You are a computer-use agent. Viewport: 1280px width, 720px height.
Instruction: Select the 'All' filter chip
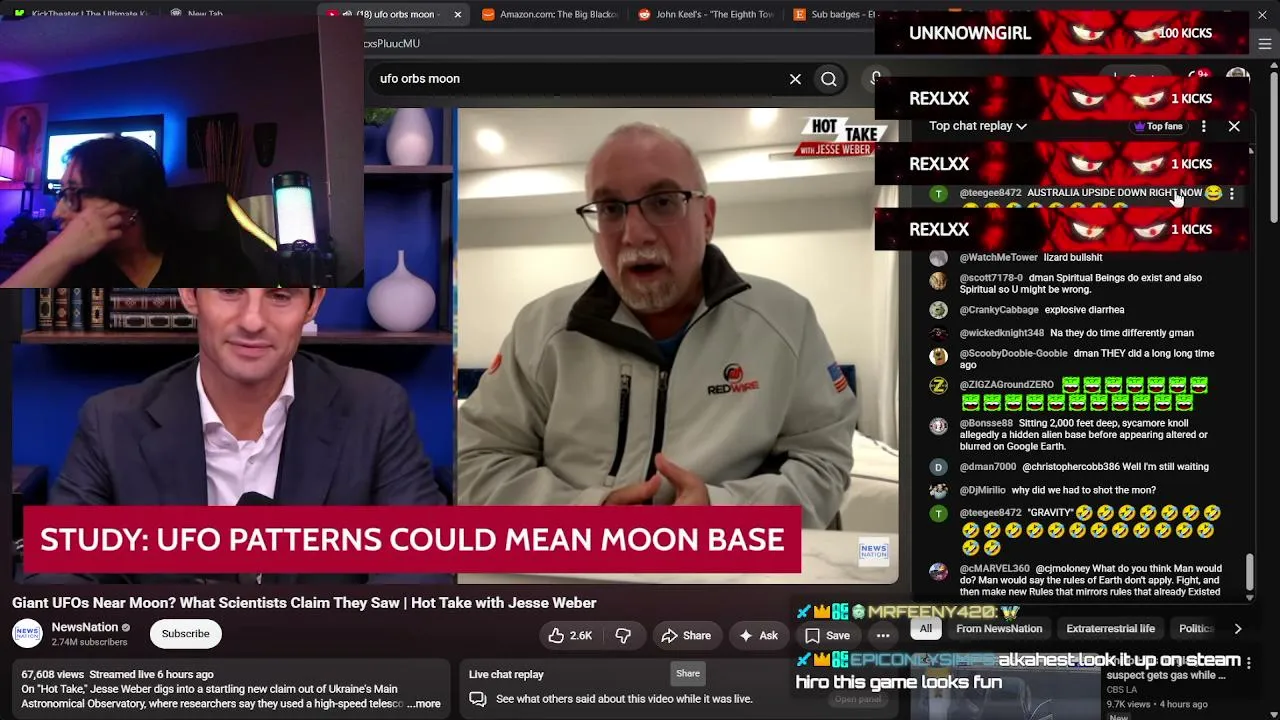click(926, 628)
